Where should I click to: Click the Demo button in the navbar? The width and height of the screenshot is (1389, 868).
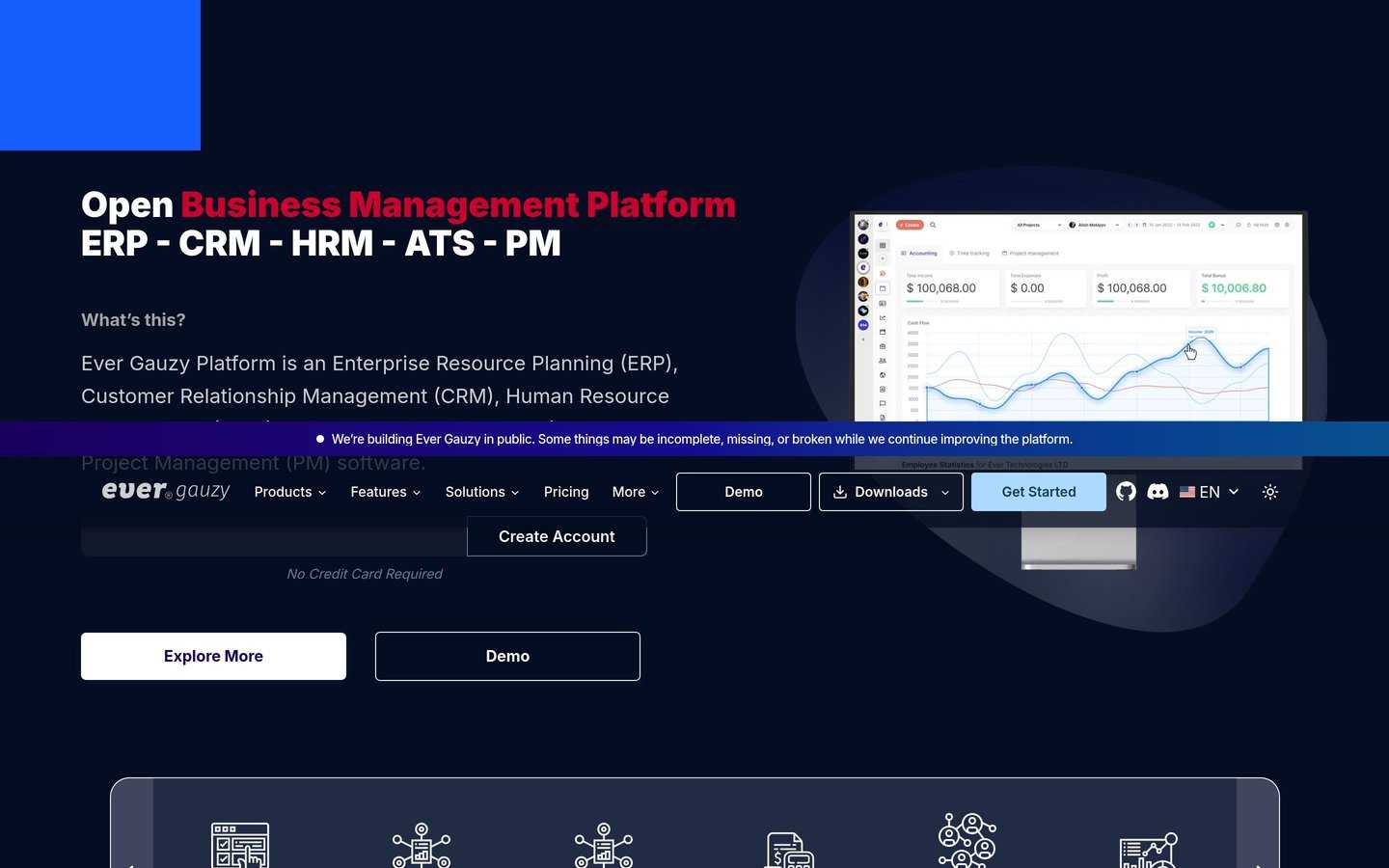(744, 492)
